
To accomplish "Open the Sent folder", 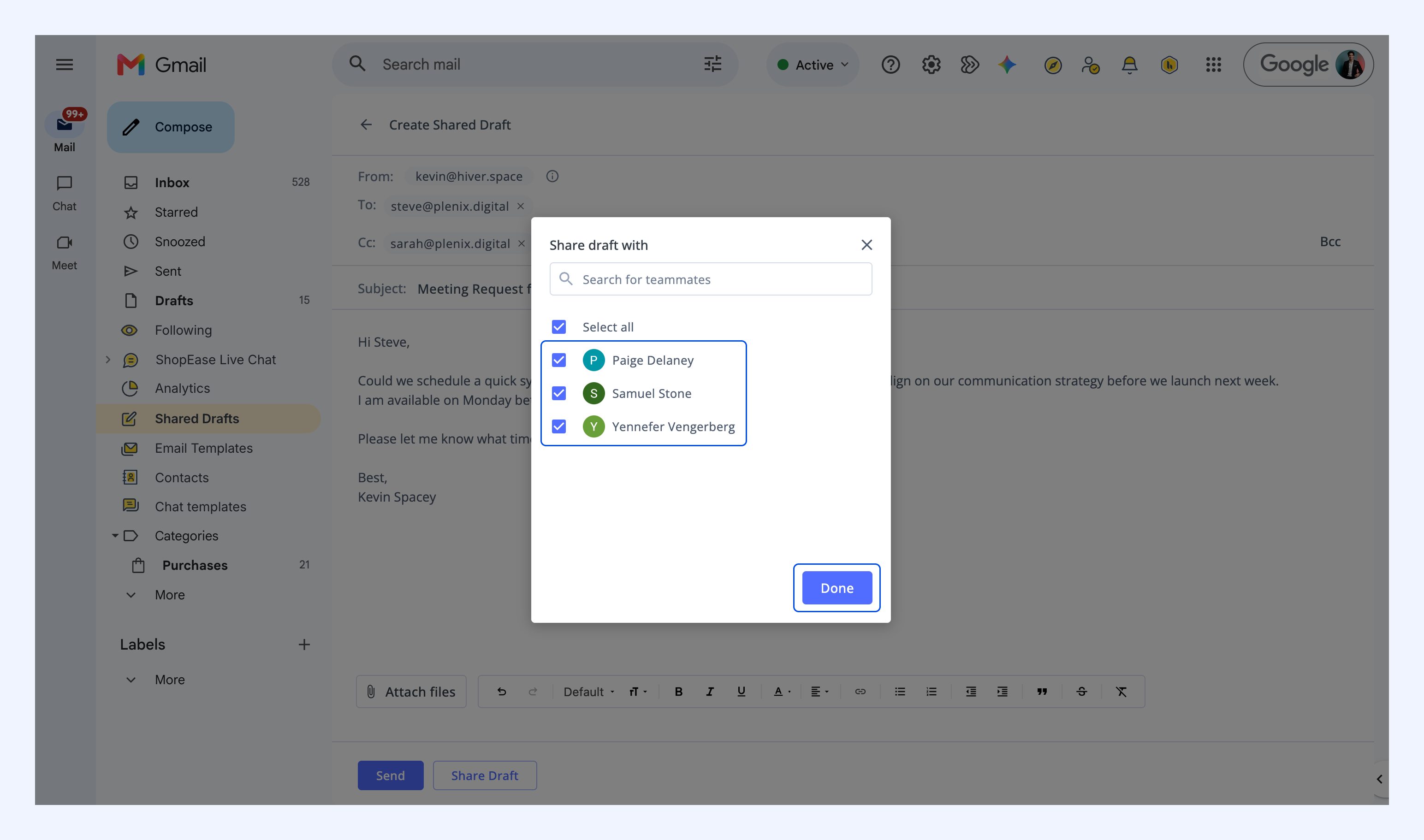I will [208, 271].
